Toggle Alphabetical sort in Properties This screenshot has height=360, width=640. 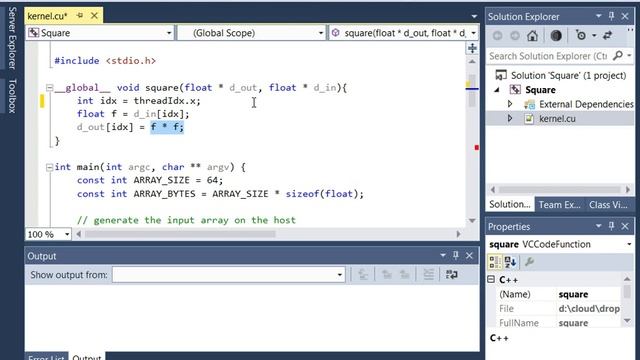(x=510, y=262)
